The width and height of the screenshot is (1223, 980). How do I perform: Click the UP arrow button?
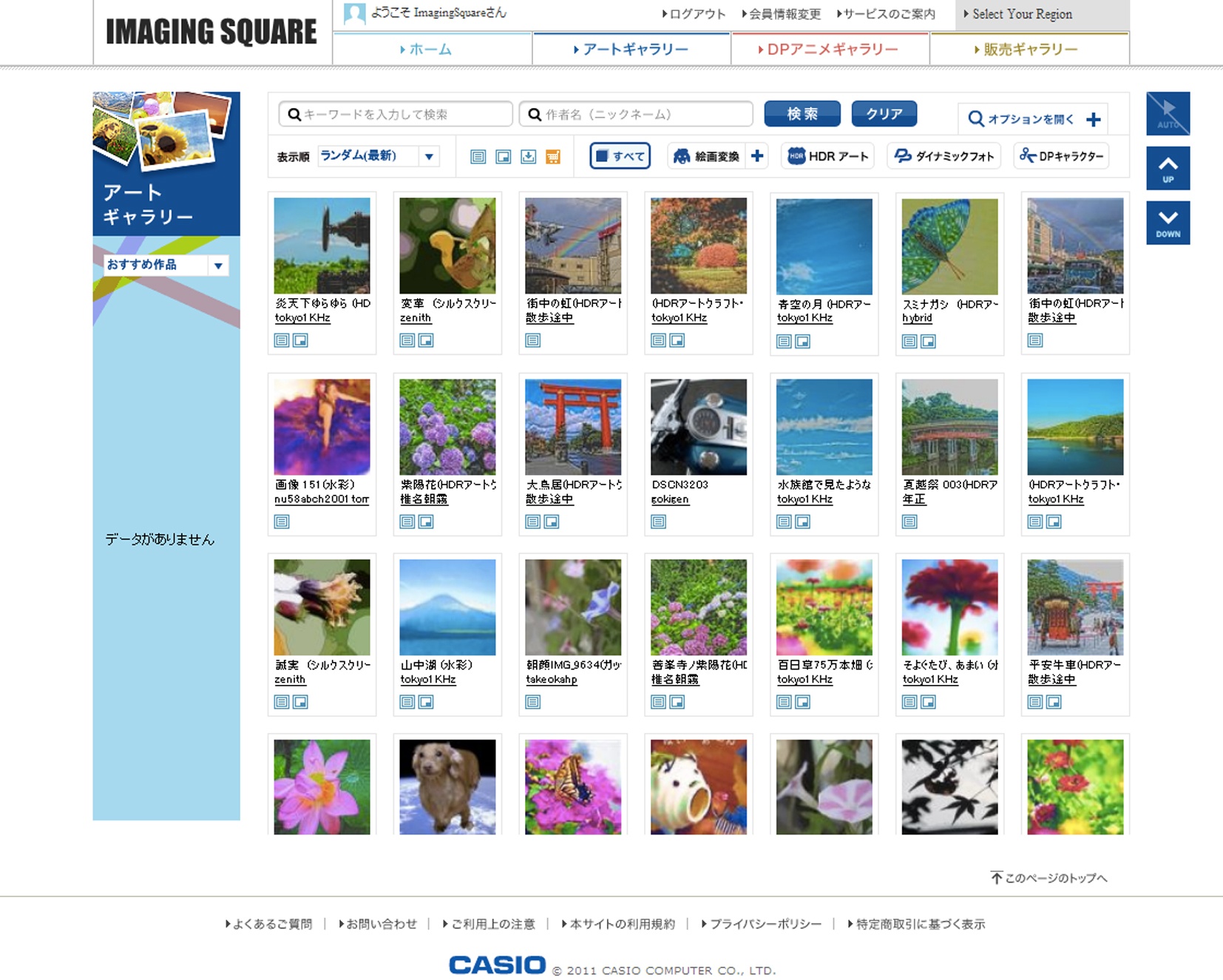[1168, 169]
